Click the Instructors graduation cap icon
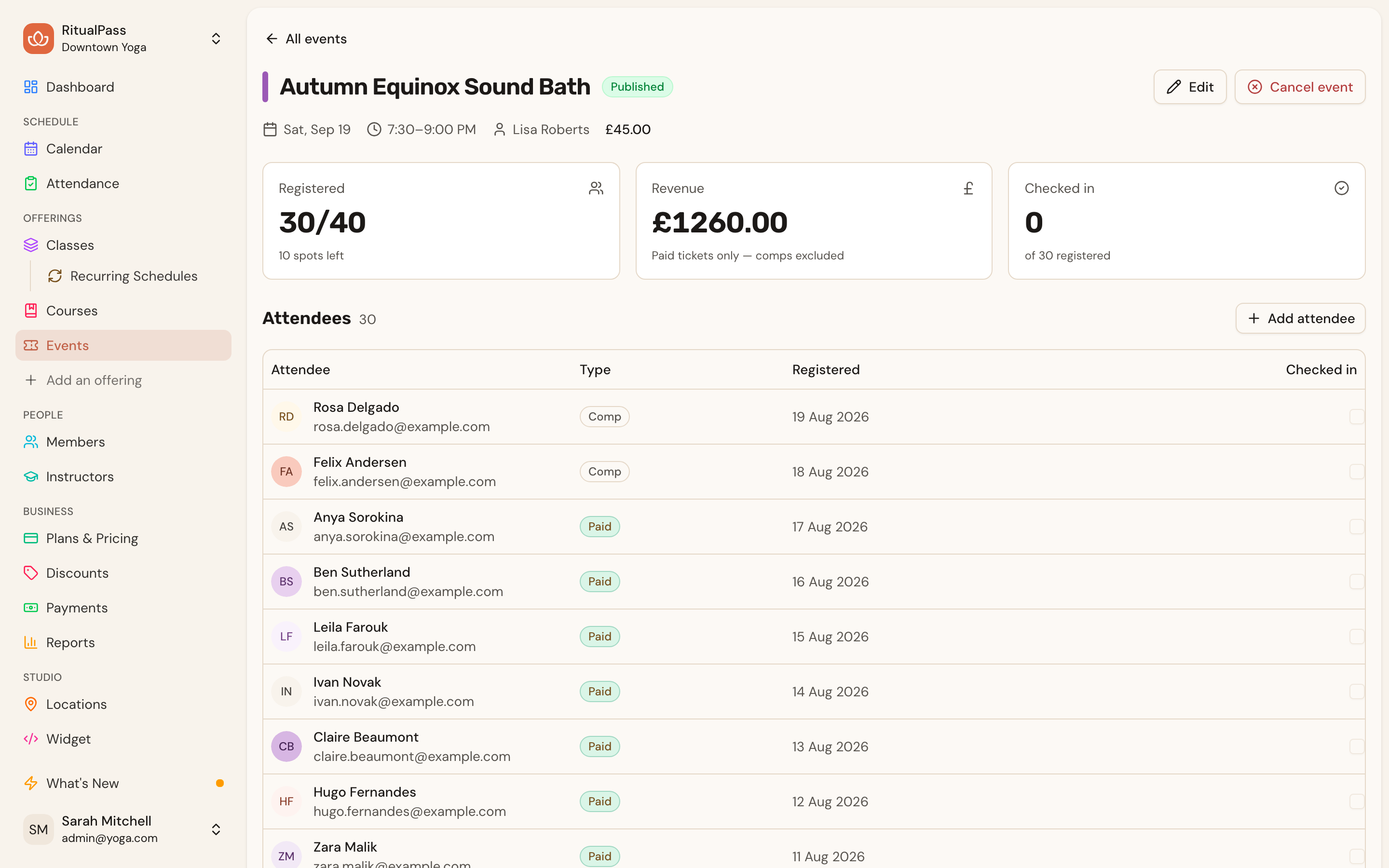 [x=31, y=476]
